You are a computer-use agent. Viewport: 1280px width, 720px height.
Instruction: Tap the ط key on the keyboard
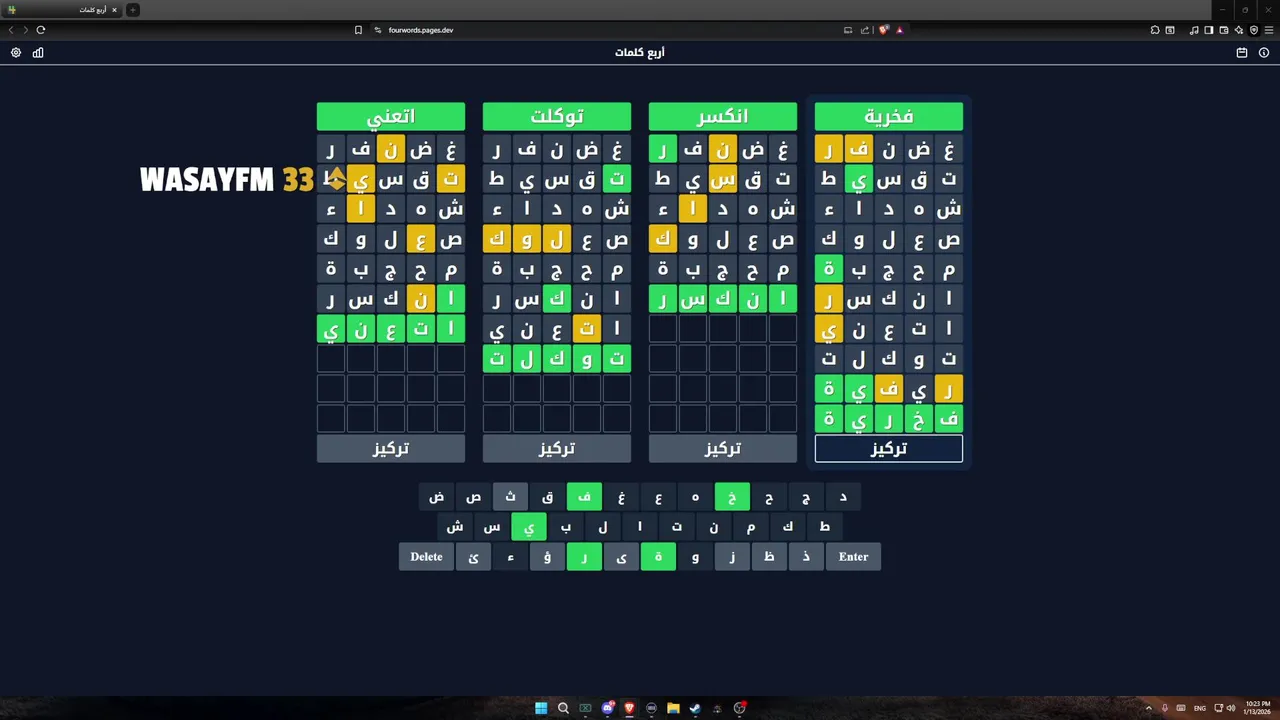(825, 527)
